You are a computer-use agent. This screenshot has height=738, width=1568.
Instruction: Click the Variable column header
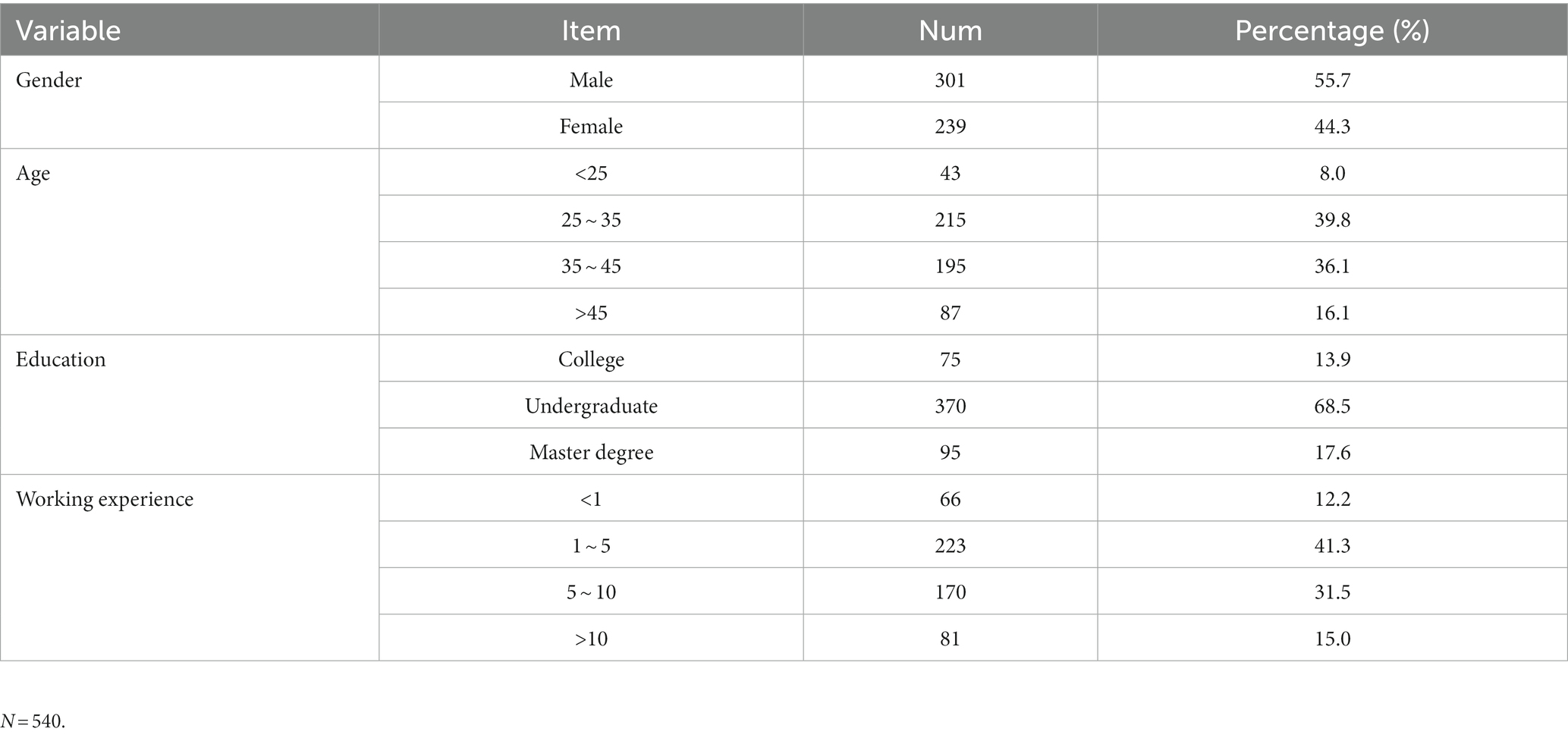(x=190, y=30)
